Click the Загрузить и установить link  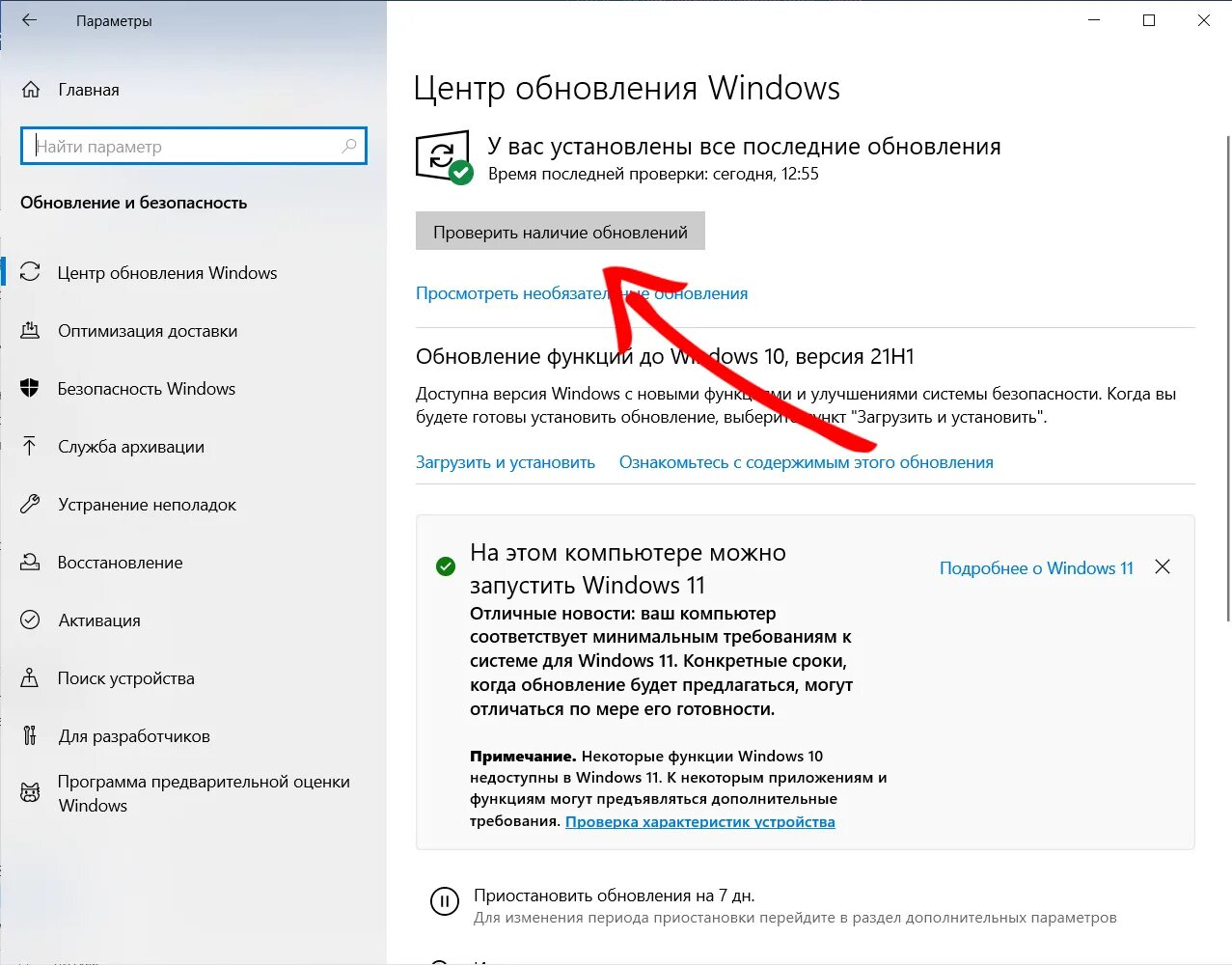[506, 462]
